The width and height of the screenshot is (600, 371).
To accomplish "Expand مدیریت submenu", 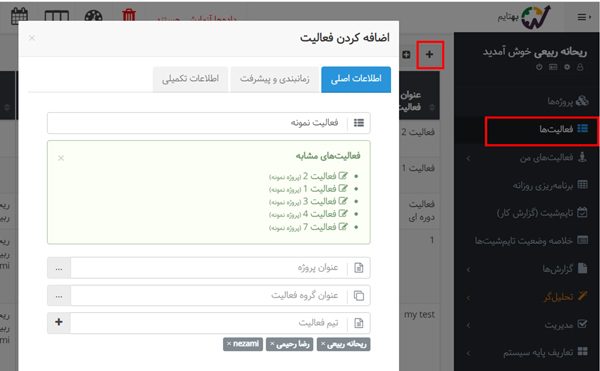I will 468,325.
